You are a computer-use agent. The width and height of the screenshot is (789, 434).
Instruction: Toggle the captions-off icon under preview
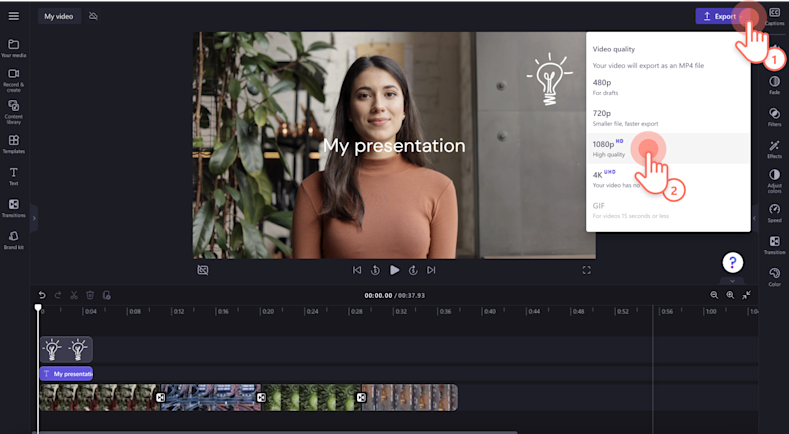pyautogui.click(x=203, y=270)
